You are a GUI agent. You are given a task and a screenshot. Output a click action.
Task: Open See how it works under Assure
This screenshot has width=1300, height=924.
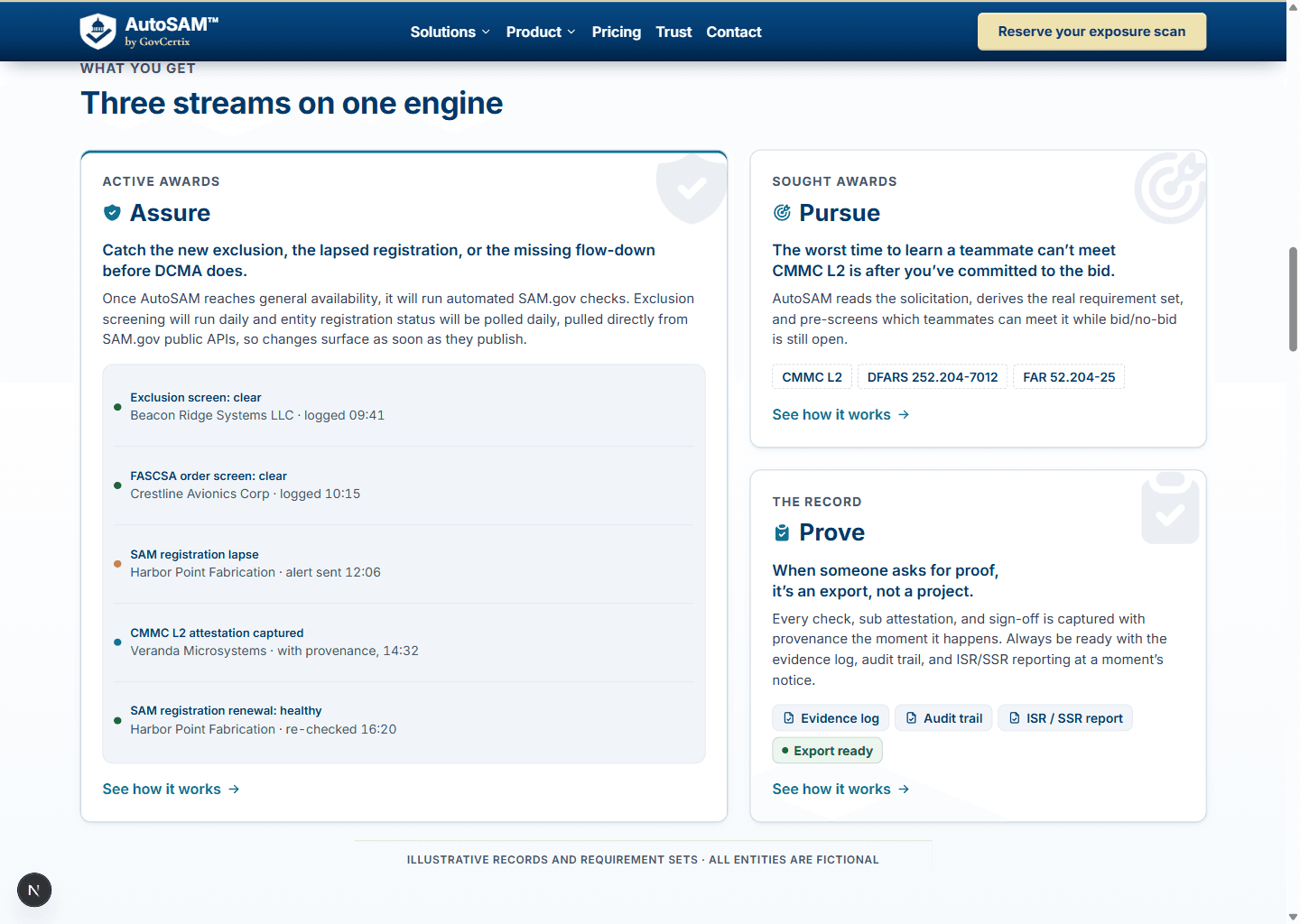[x=172, y=790]
